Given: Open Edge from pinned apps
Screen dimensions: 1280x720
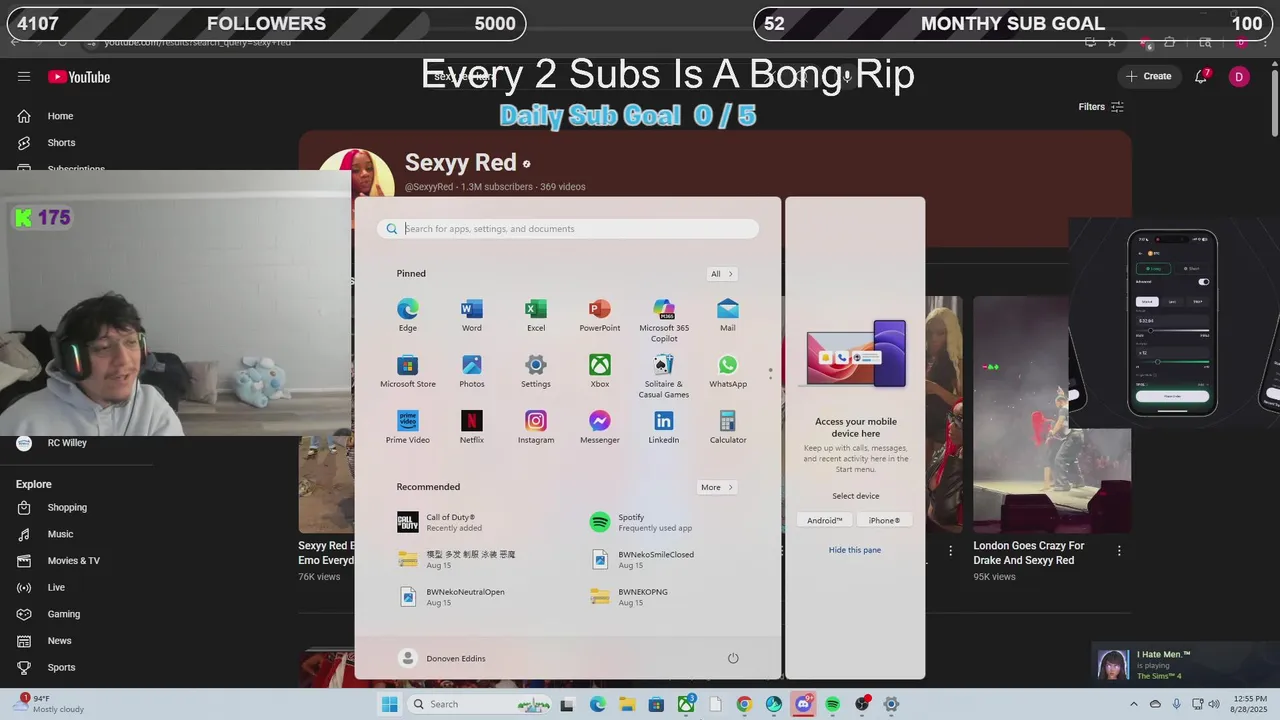Looking at the screenshot, I should 408,315.
